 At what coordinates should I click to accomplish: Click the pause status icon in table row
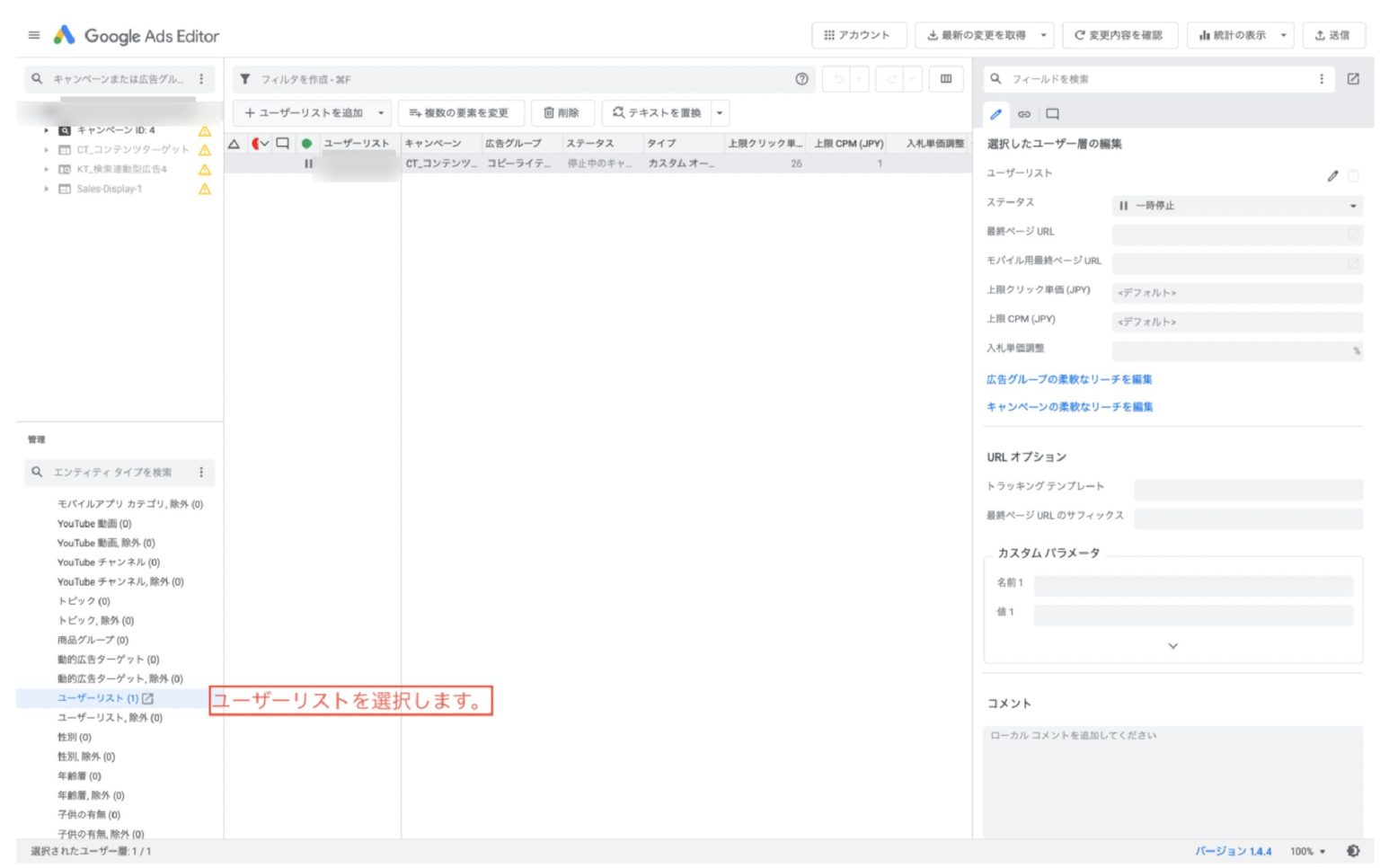(x=308, y=164)
